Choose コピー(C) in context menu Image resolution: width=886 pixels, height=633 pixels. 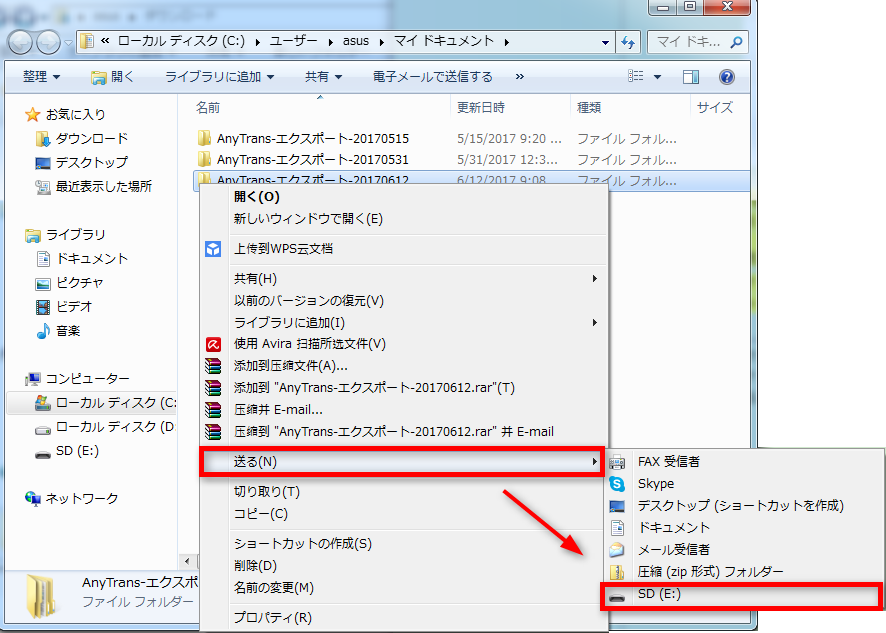(x=261, y=514)
